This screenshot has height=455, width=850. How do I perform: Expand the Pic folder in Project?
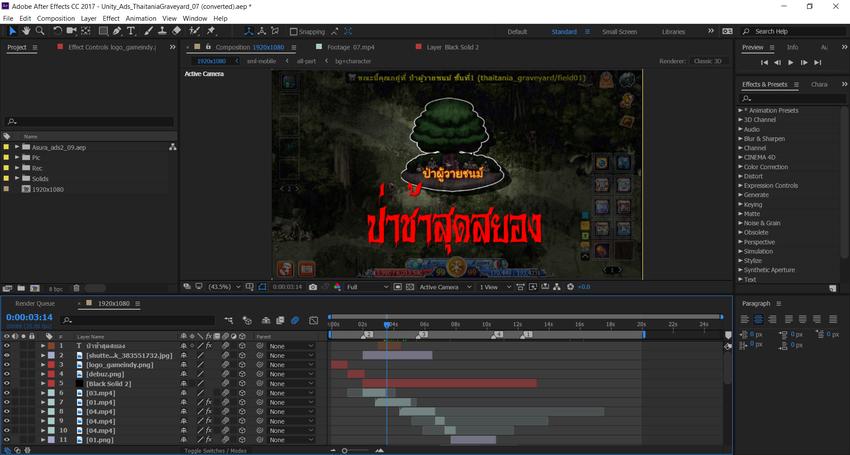17,157
